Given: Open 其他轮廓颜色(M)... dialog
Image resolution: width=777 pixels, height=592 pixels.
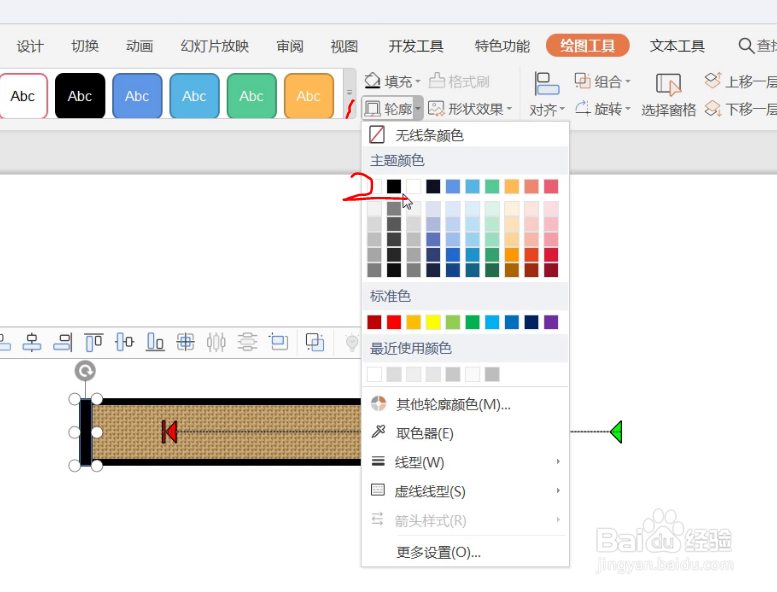Looking at the screenshot, I should tap(465, 404).
